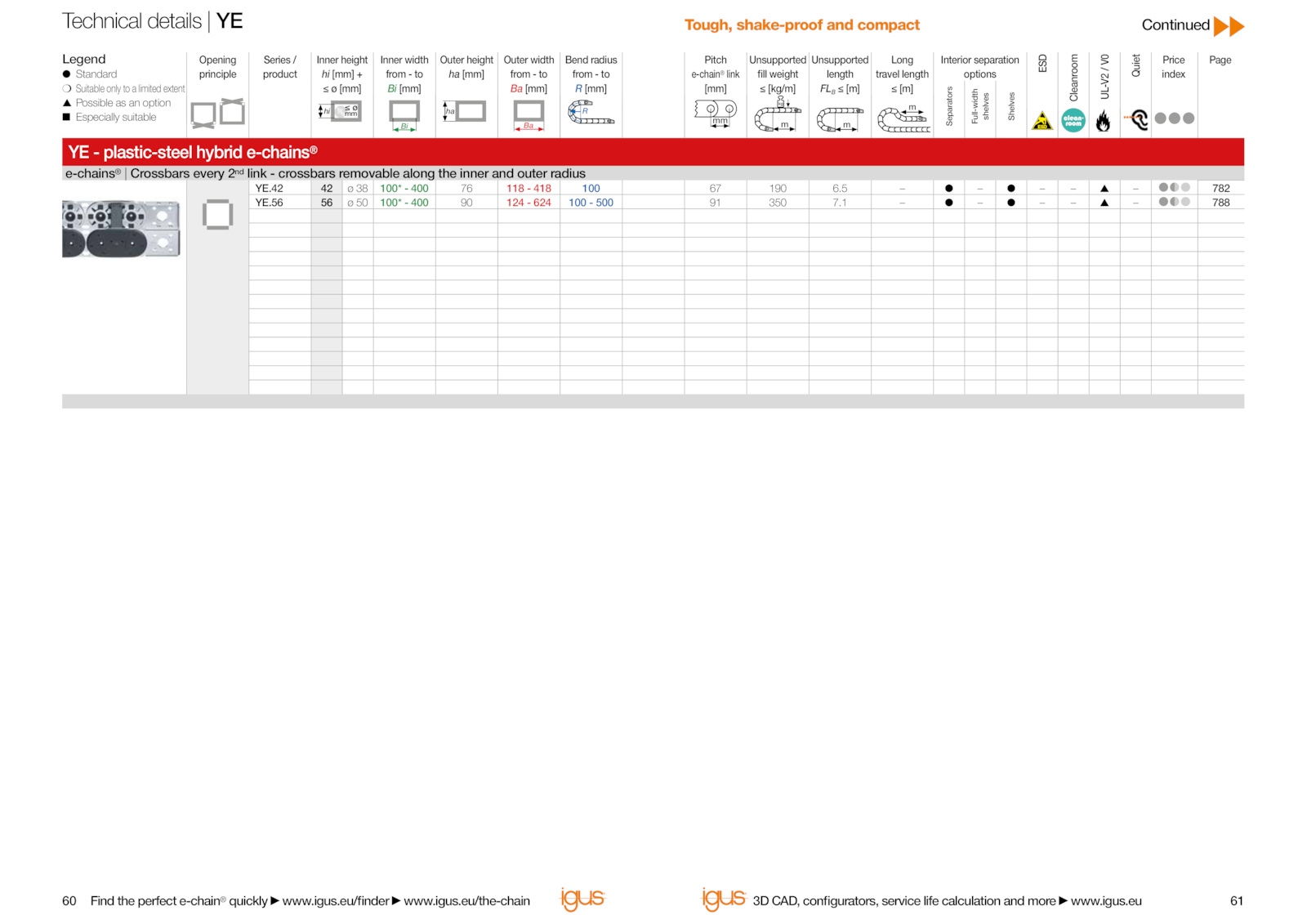Click the igus logo before 3D CAD text
The height and width of the screenshot is (924, 1307).
point(724,899)
